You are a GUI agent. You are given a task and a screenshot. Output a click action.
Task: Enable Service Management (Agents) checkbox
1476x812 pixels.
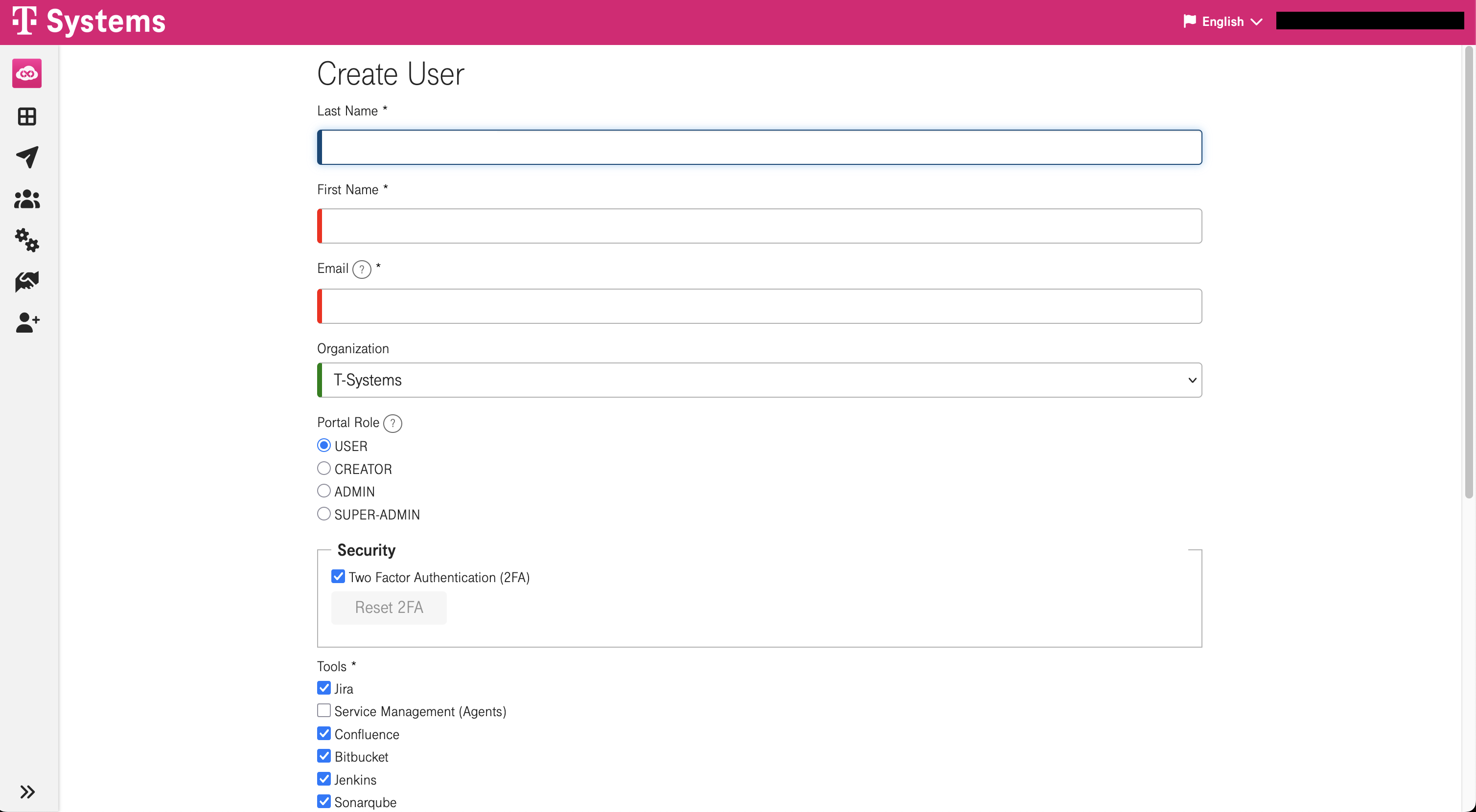click(324, 711)
